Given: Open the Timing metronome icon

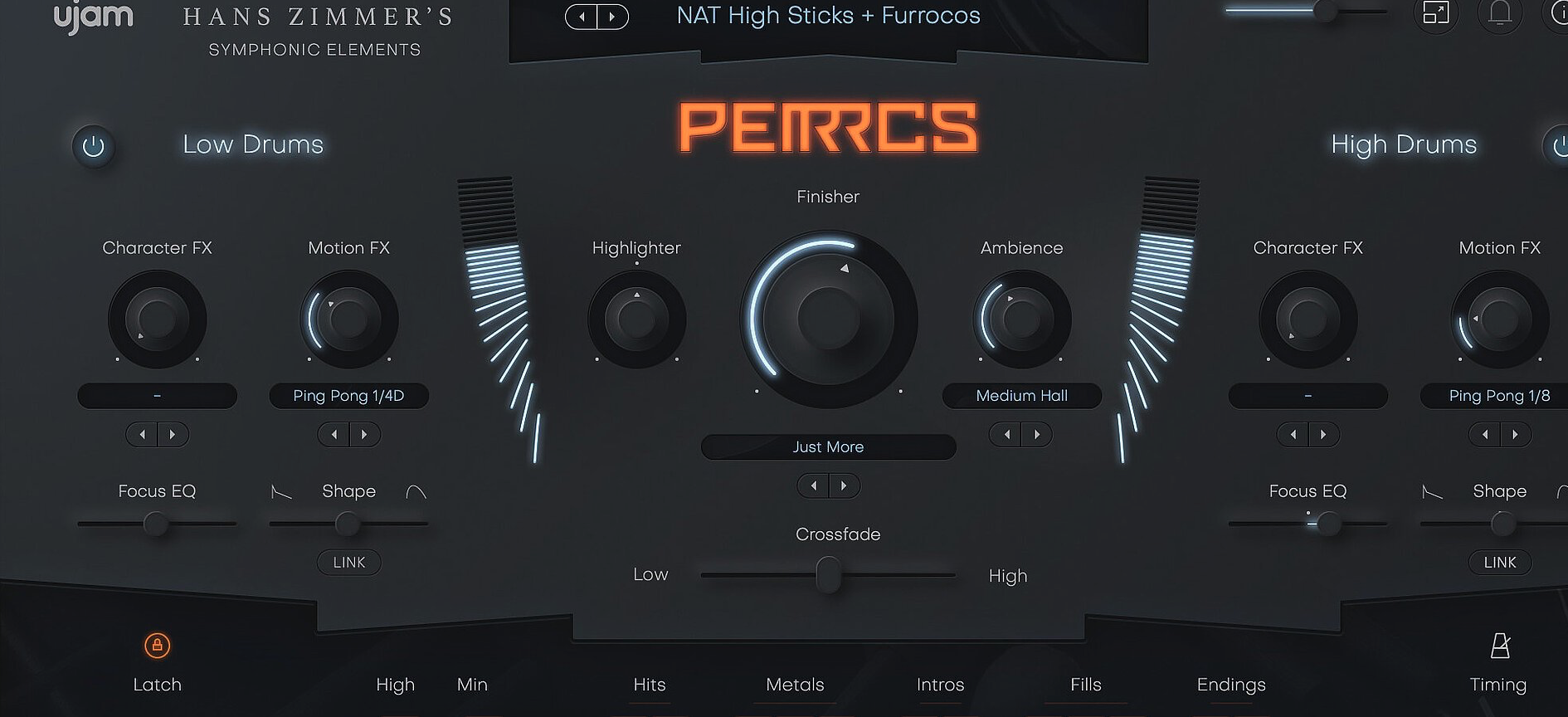Looking at the screenshot, I should coord(1500,645).
